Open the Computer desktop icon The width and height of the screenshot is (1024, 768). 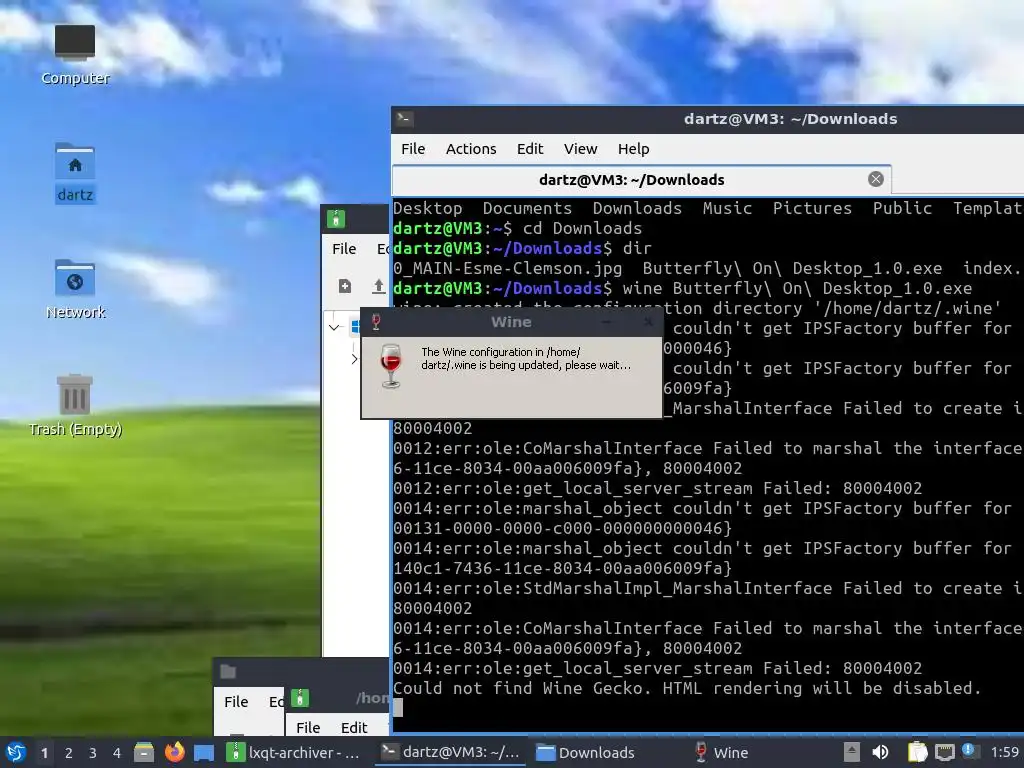74,54
